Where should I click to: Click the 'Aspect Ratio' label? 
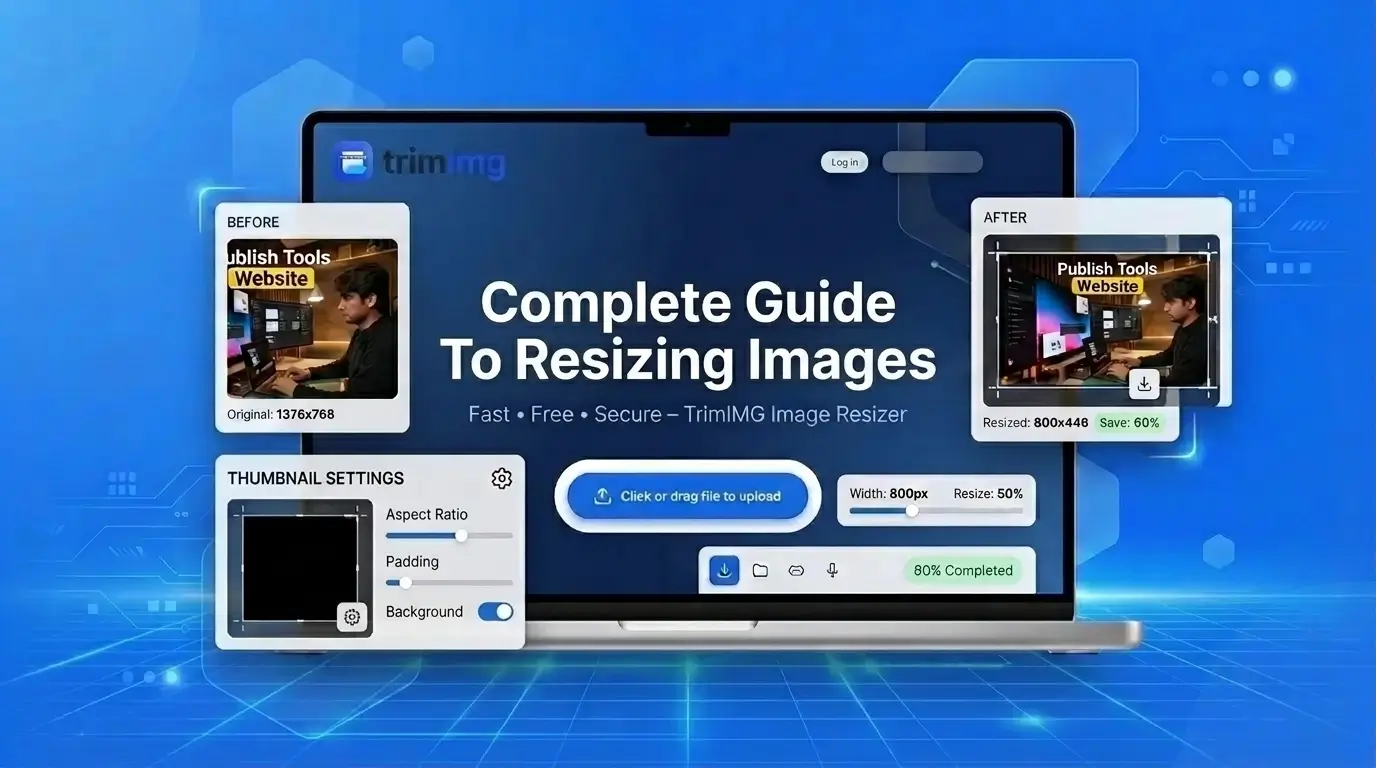point(427,514)
